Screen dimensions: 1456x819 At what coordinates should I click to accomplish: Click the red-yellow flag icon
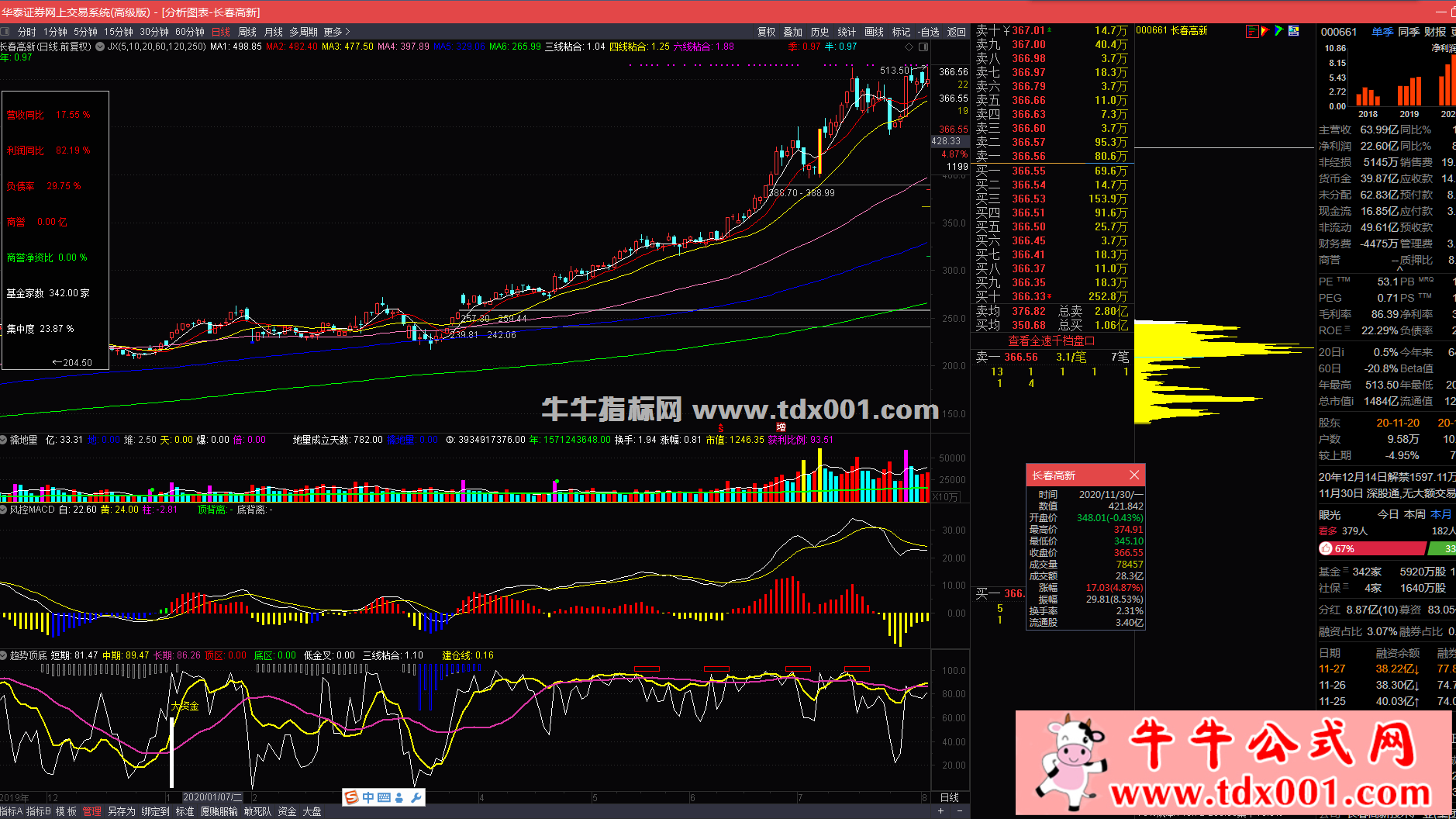(x=1265, y=31)
